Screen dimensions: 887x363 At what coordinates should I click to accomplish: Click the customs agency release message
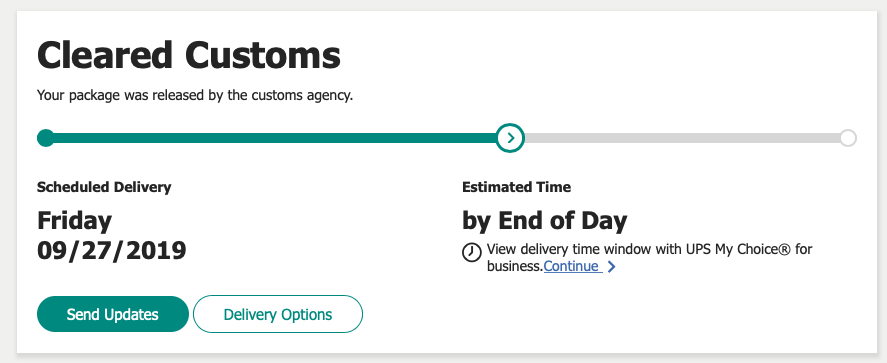coord(195,96)
